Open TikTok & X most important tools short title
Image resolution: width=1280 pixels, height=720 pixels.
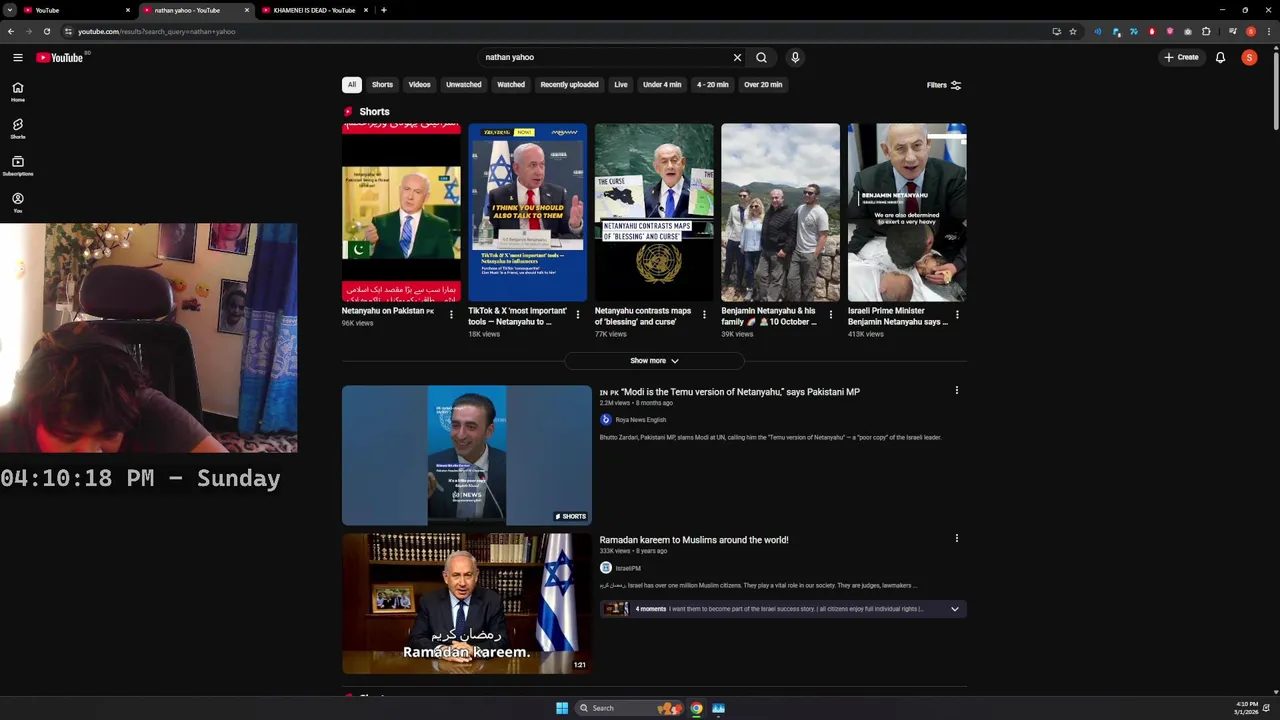[517, 316]
